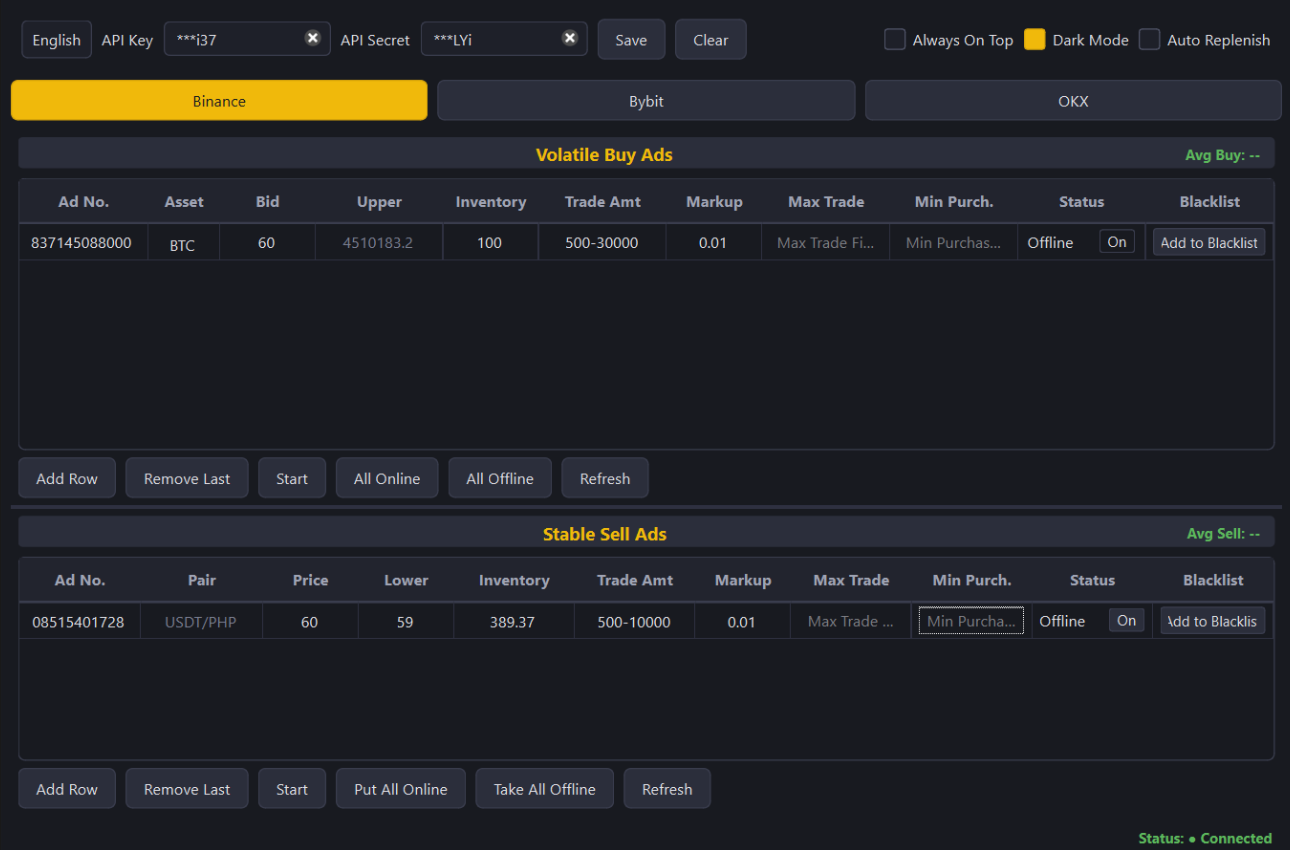This screenshot has width=1290, height=850.
Task: Take all Stable Sell Ads offline
Action: tap(544, 788)
